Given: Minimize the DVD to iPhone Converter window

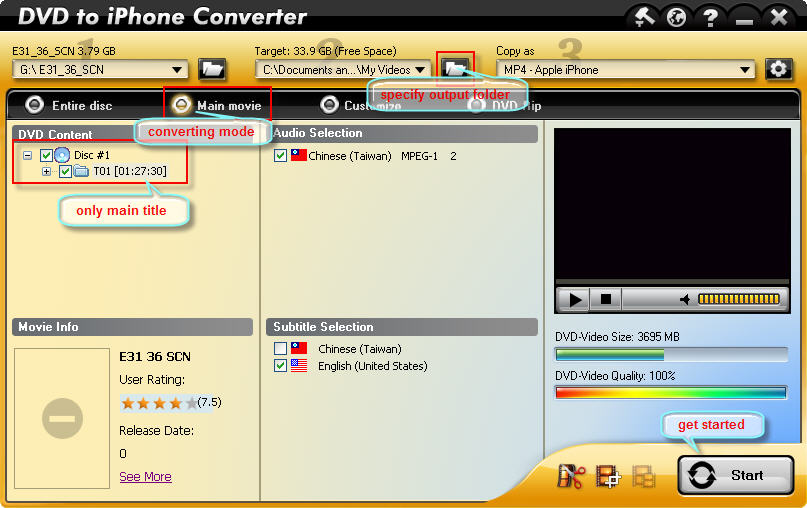Looking at the screenshot, I should click(744, 21).
